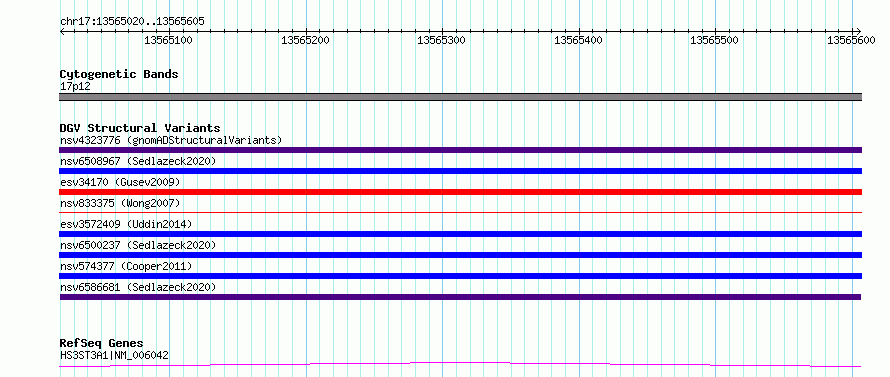
Task: Click the blue esv3572409 variant bar
Action: [460, 234]
